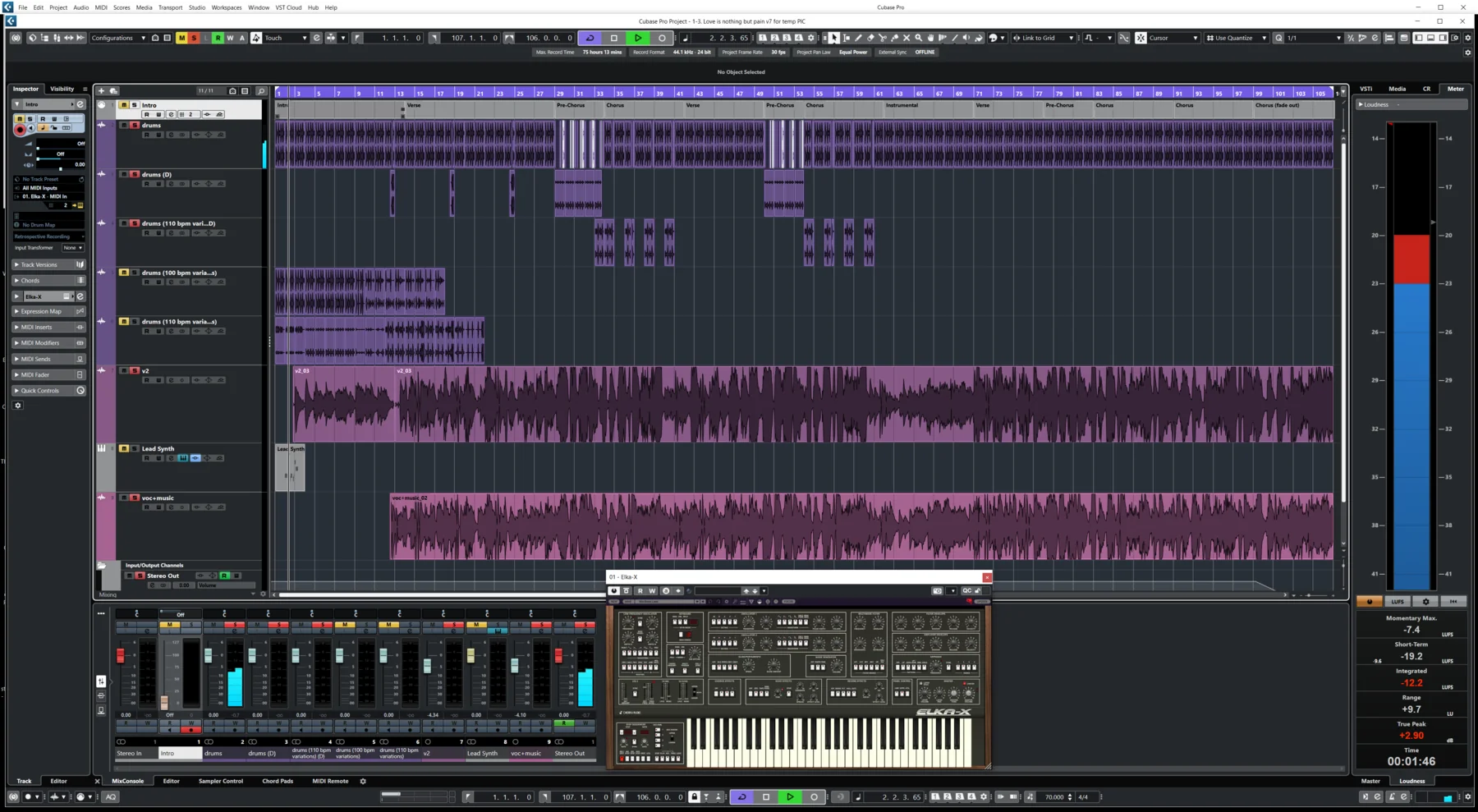This screenshot has width=1478, height=812.
Task: Open the Studio menu
Action: pyautogui.click(x=197, y=7)
